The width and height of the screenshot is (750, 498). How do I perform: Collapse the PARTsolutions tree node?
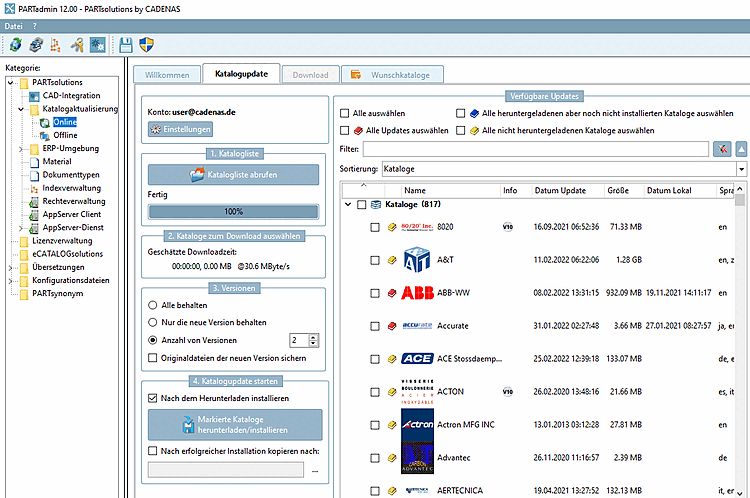[11, 83]
